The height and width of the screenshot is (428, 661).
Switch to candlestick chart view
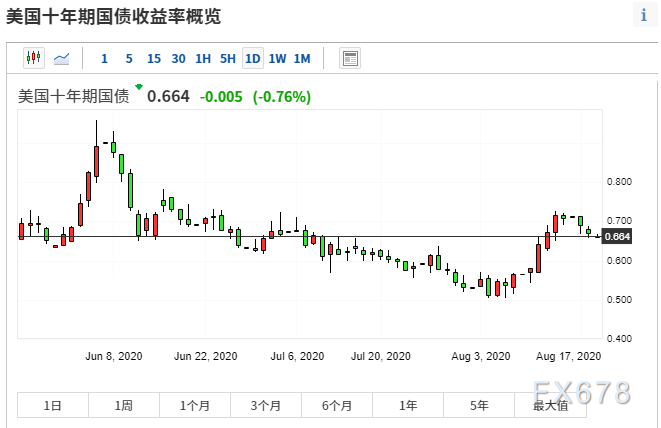[34, 58]
